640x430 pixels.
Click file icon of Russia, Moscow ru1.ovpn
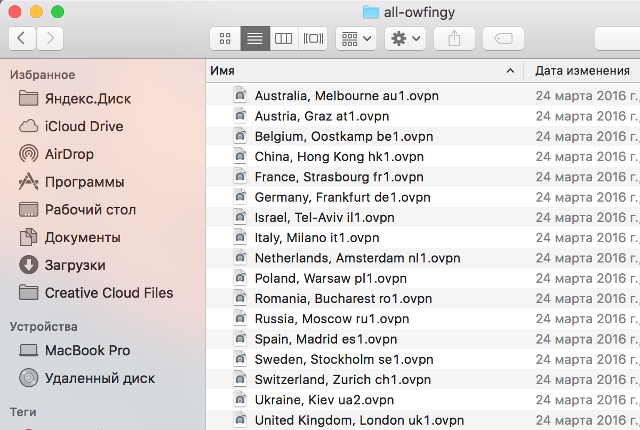240,318
